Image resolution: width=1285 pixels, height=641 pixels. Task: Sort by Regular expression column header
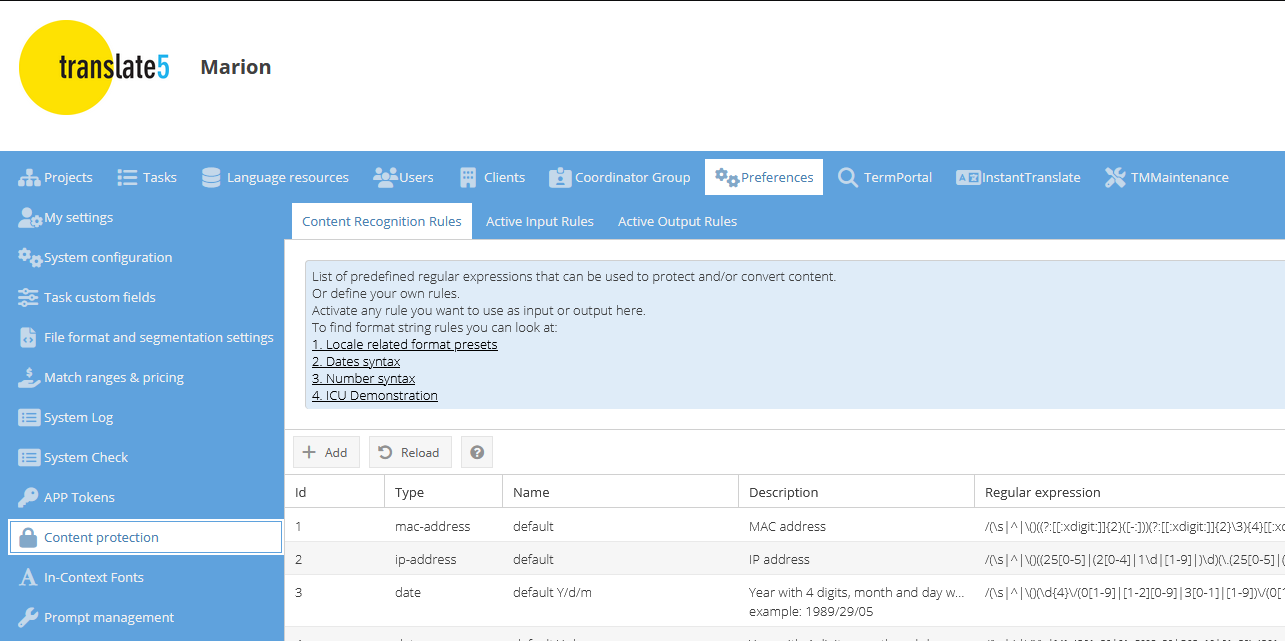[x=1130, y=492]
